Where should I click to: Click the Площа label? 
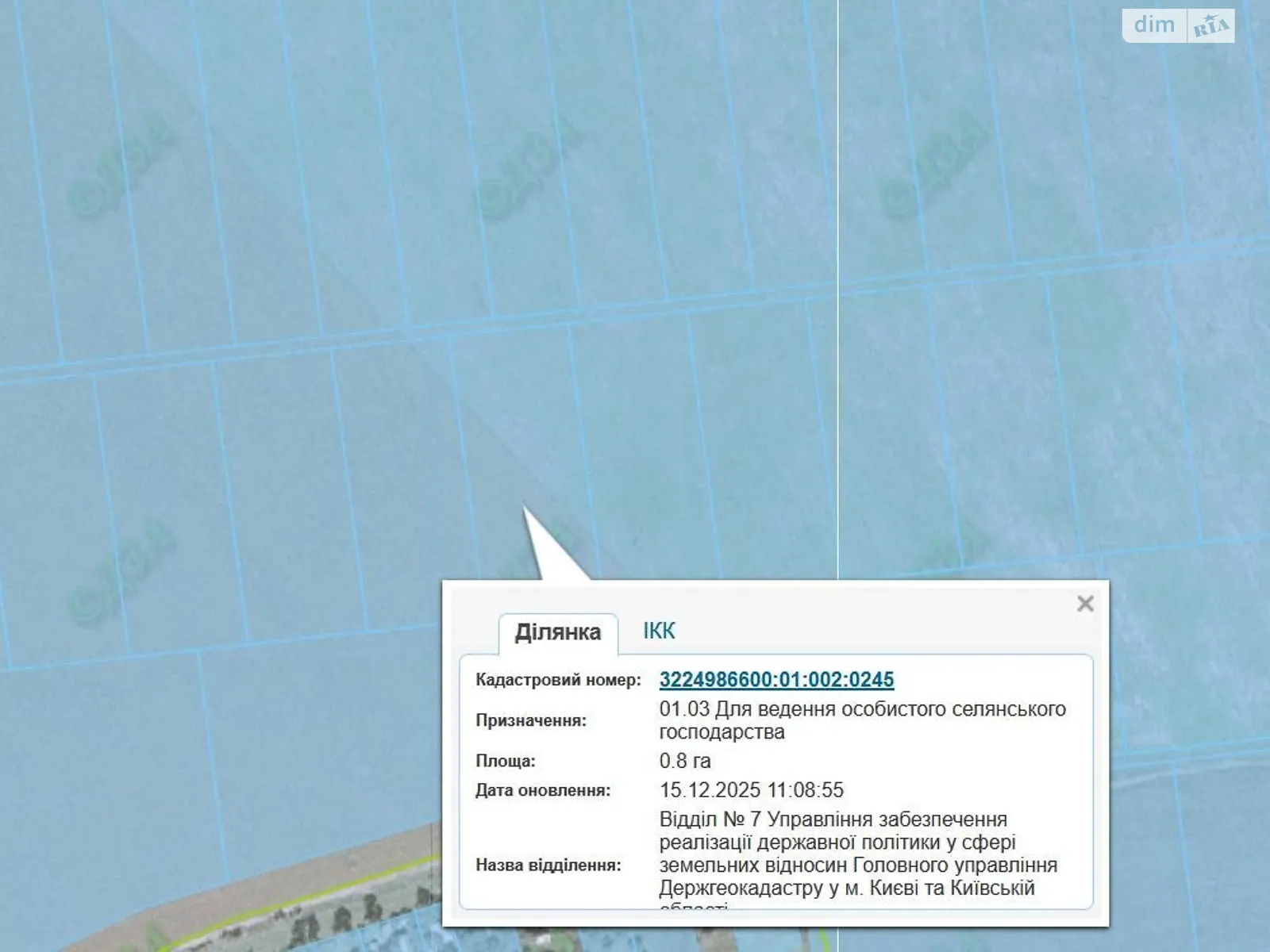506,761
